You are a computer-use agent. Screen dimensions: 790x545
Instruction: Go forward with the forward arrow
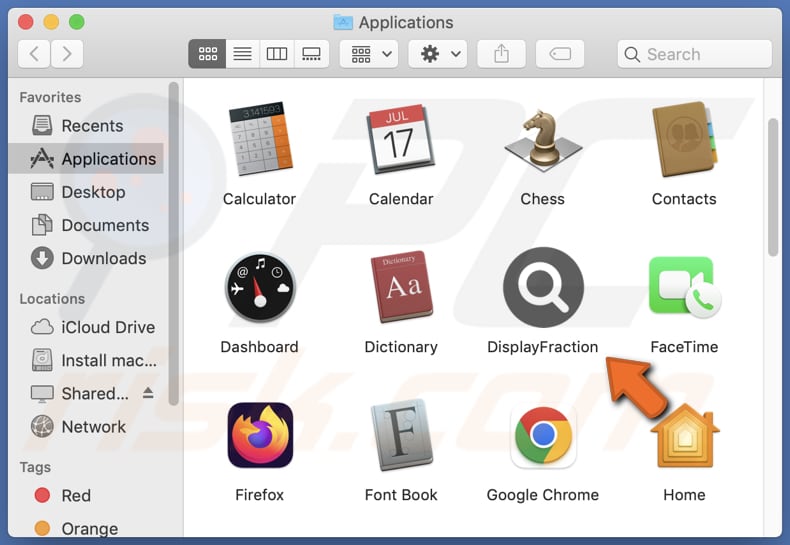(x=67, y=54)
